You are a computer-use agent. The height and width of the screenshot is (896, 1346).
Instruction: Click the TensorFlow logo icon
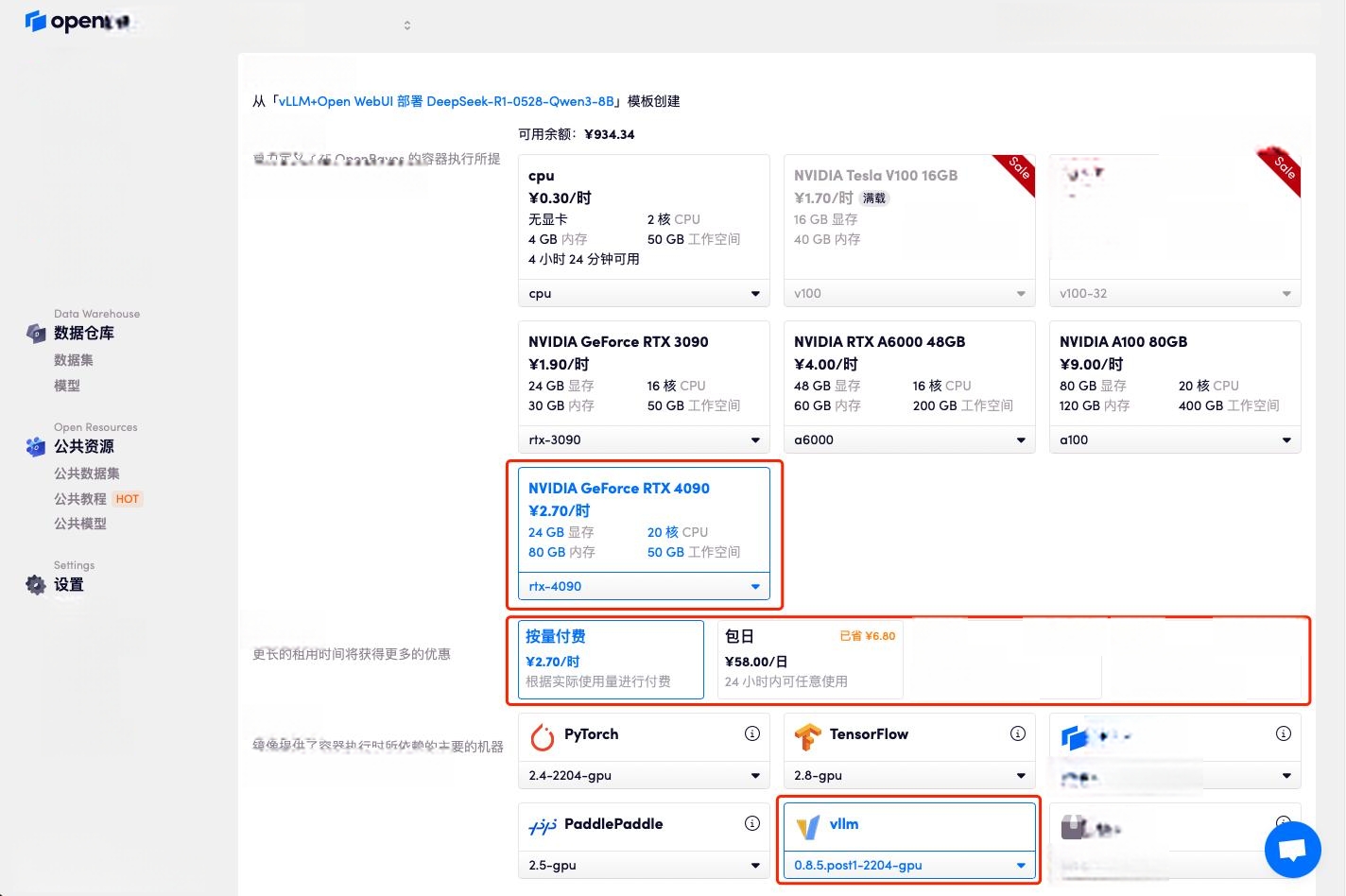coord(808,736)
